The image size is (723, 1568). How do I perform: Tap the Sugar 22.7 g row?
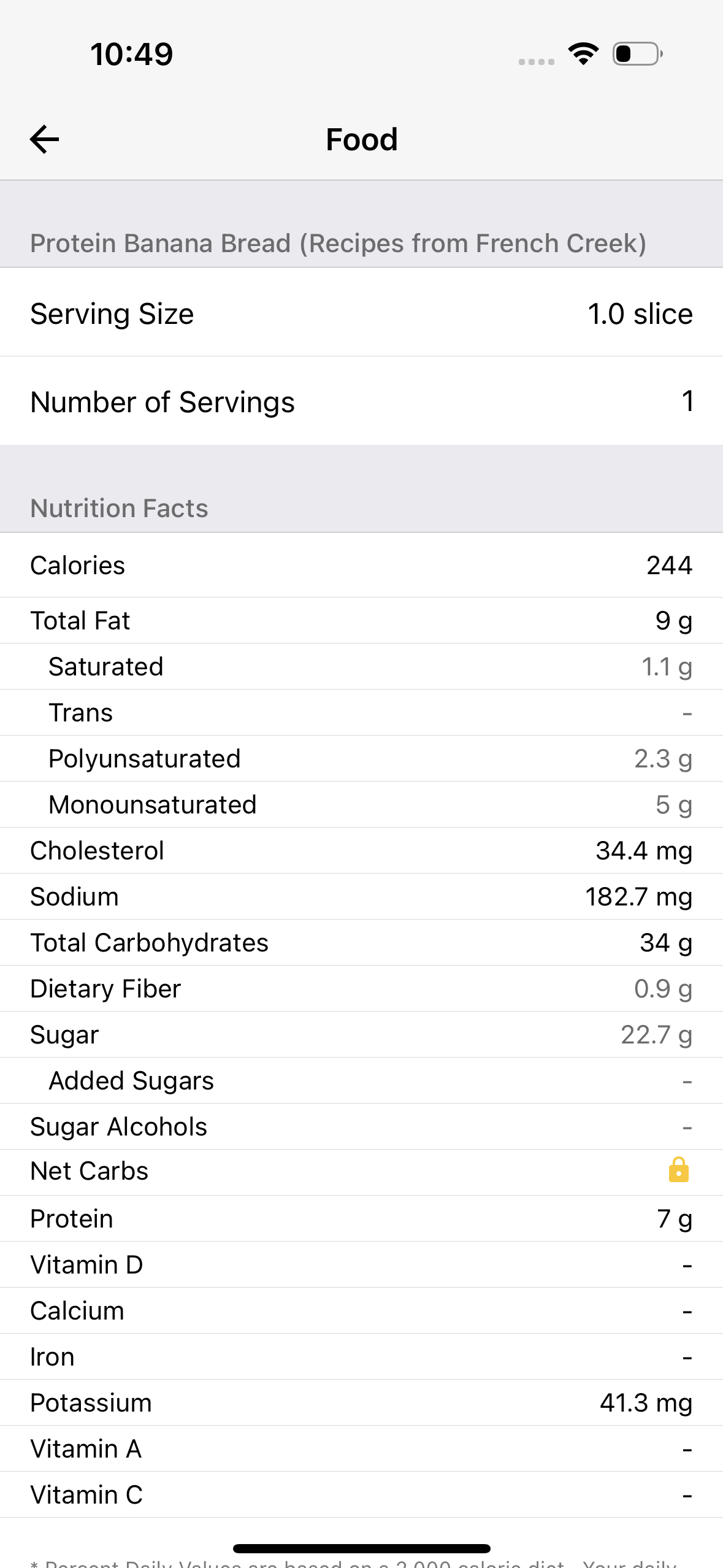click(x=361, y=1035)
